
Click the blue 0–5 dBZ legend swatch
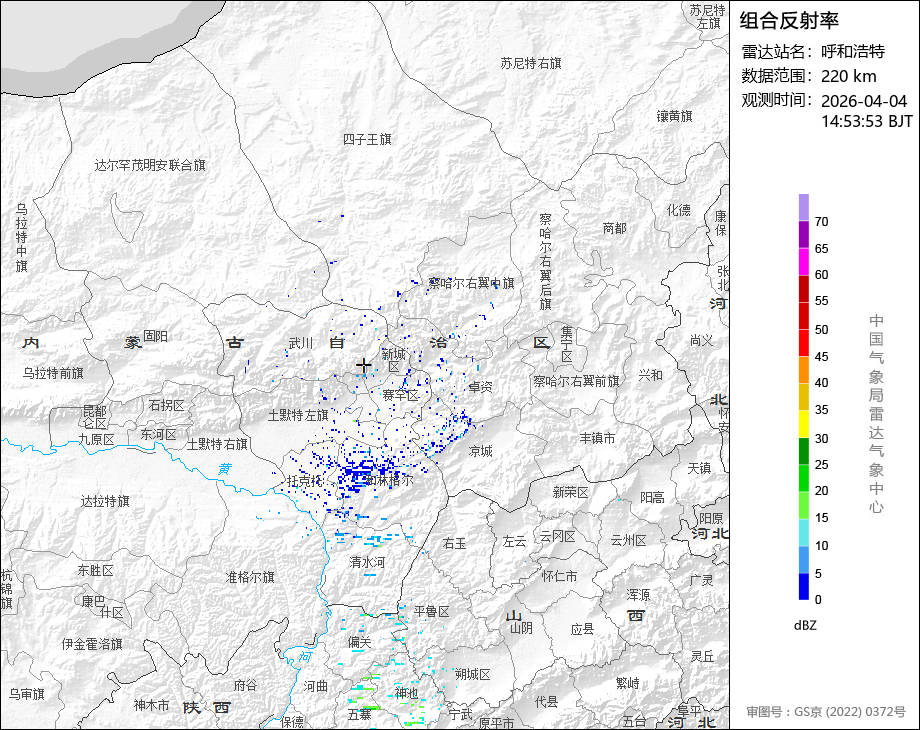803,586
